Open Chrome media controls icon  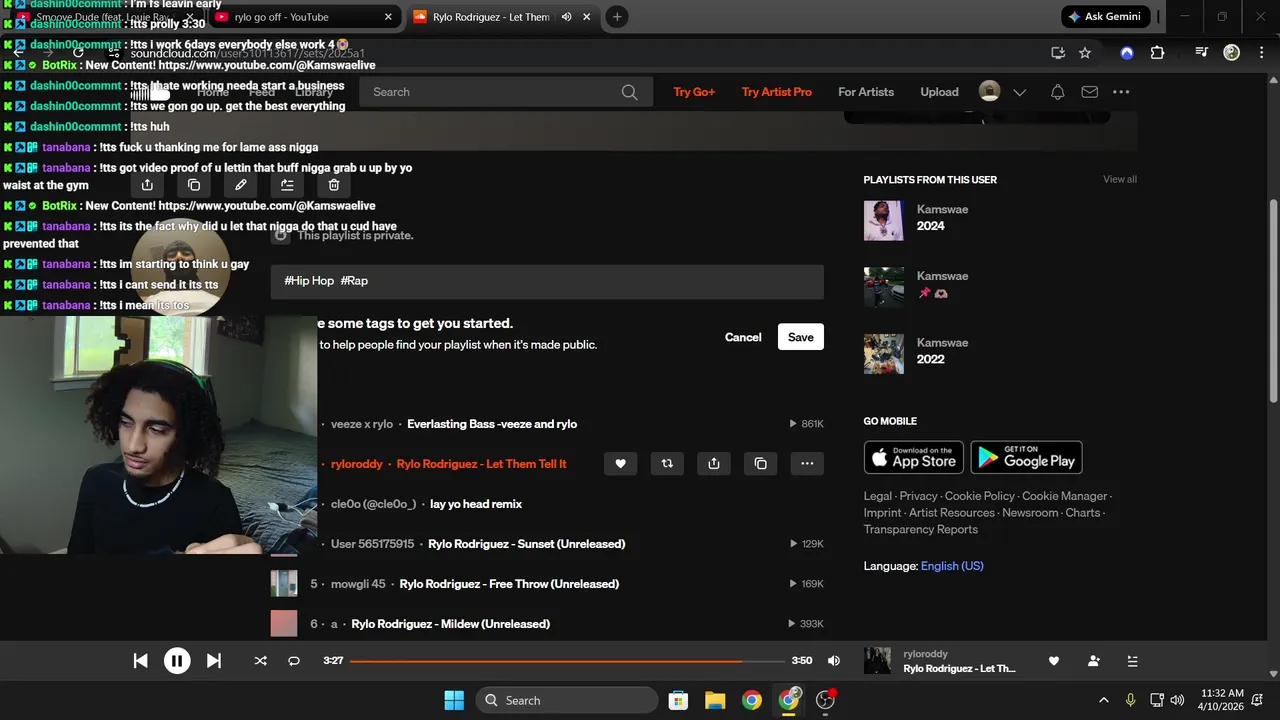coord(1201,53)
